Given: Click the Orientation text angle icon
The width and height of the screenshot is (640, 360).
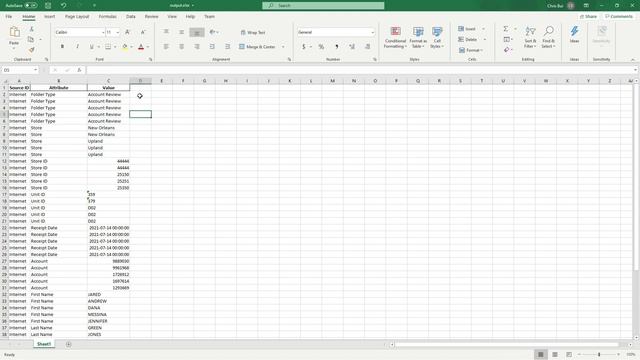Looking at the screenshot, I should pyautogui.click(x=212, y=32).
